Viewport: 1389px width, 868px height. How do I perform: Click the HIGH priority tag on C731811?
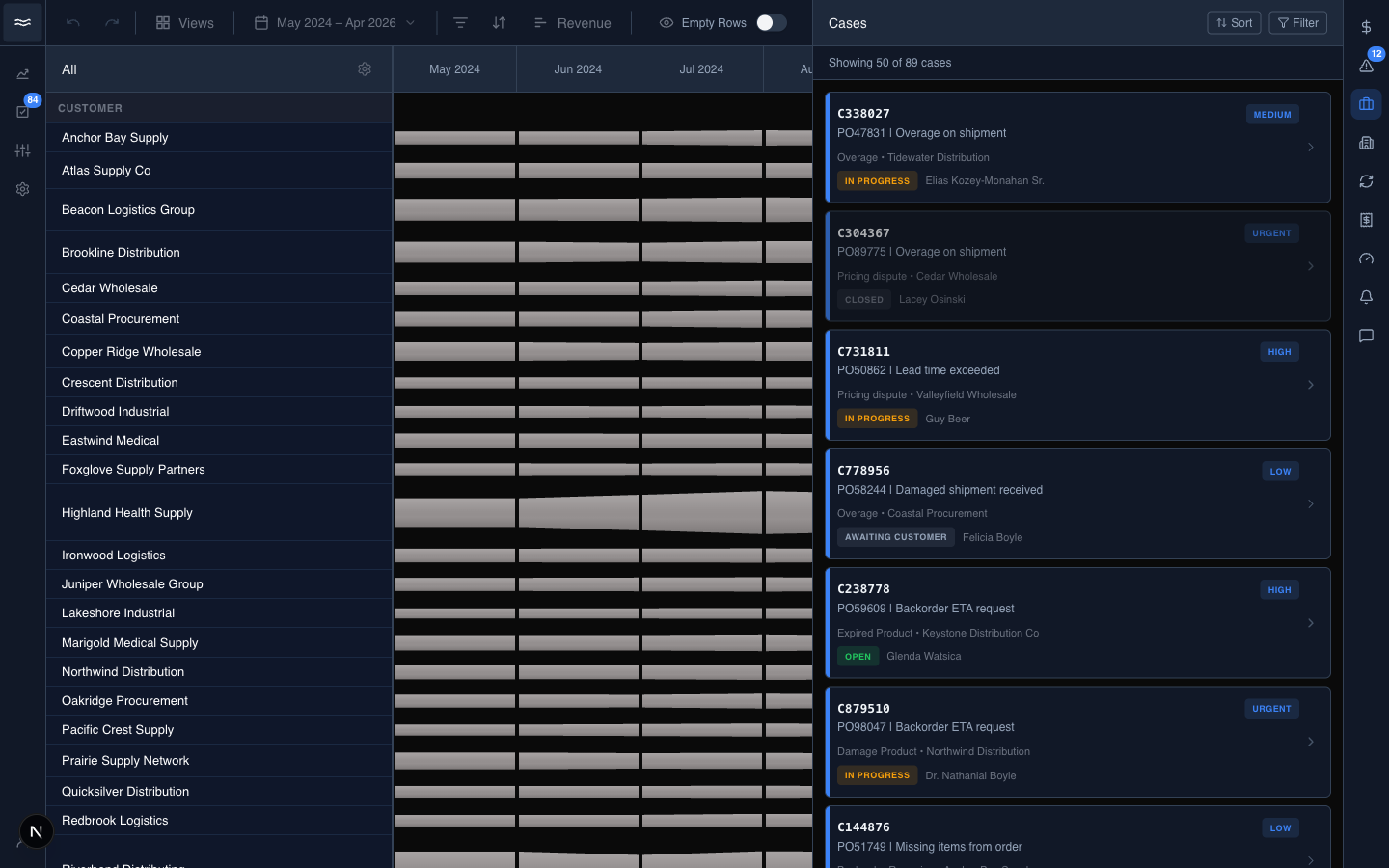[1279, 352]
